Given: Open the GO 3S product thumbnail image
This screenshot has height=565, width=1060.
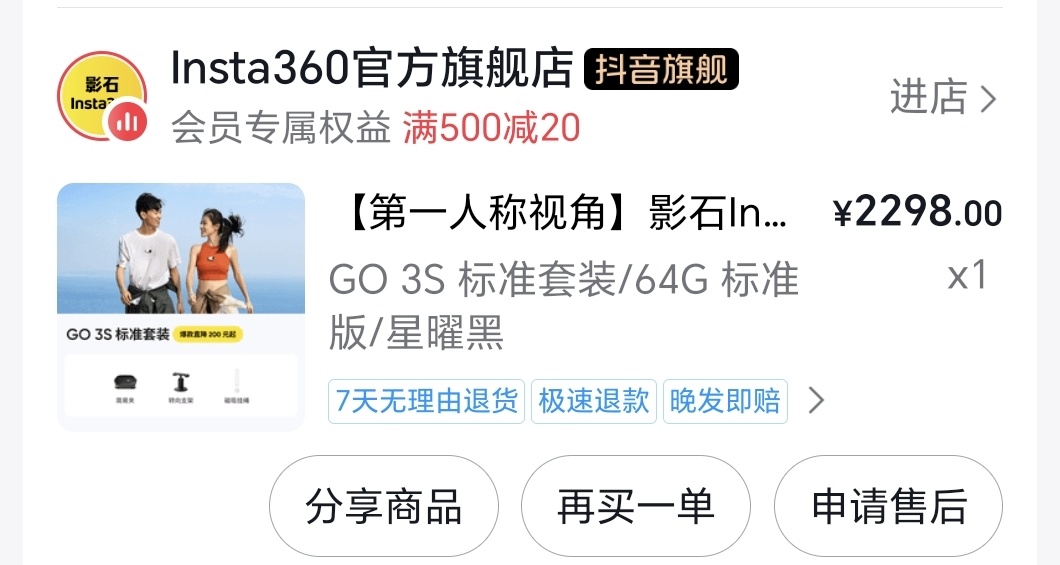Looking at the screenshot, I should tap(180, 307).
